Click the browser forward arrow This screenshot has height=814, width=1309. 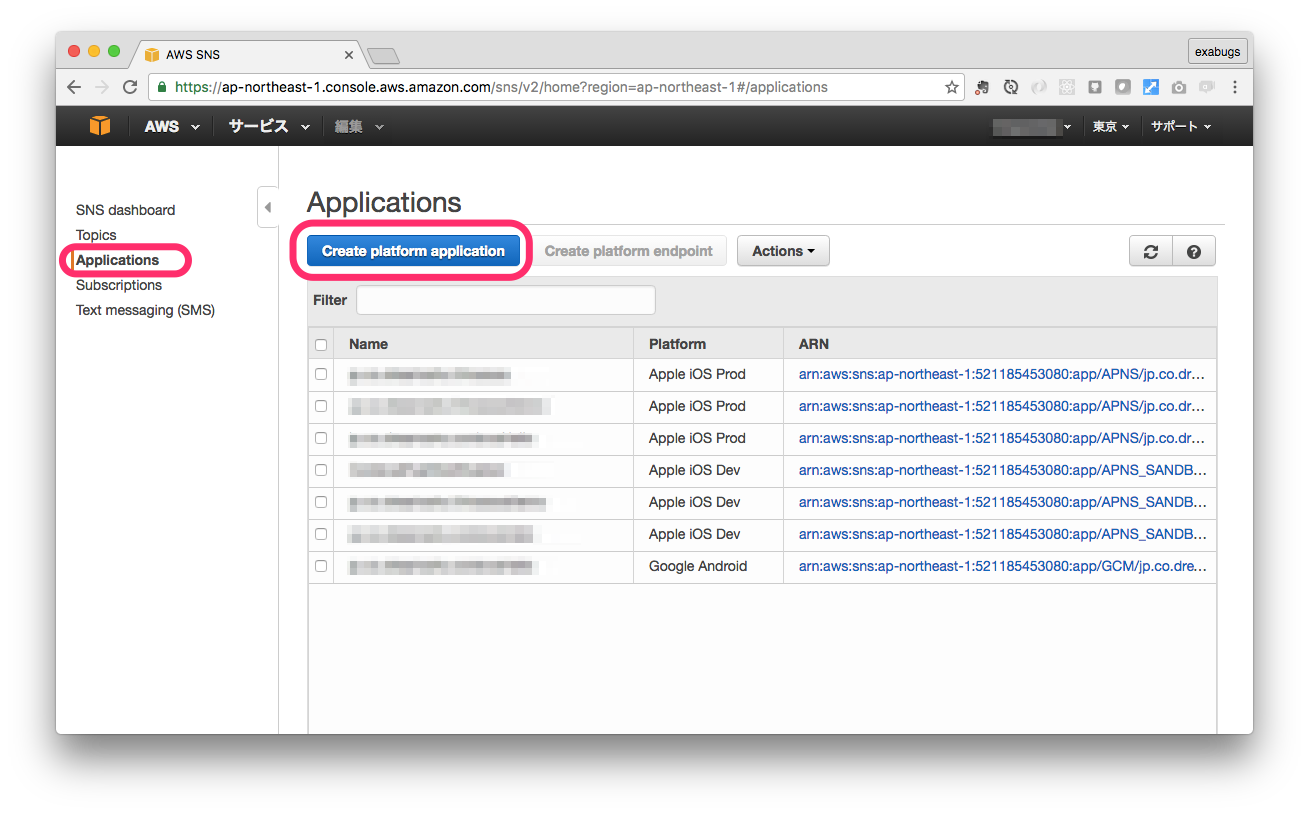click(x=101, y=87)
